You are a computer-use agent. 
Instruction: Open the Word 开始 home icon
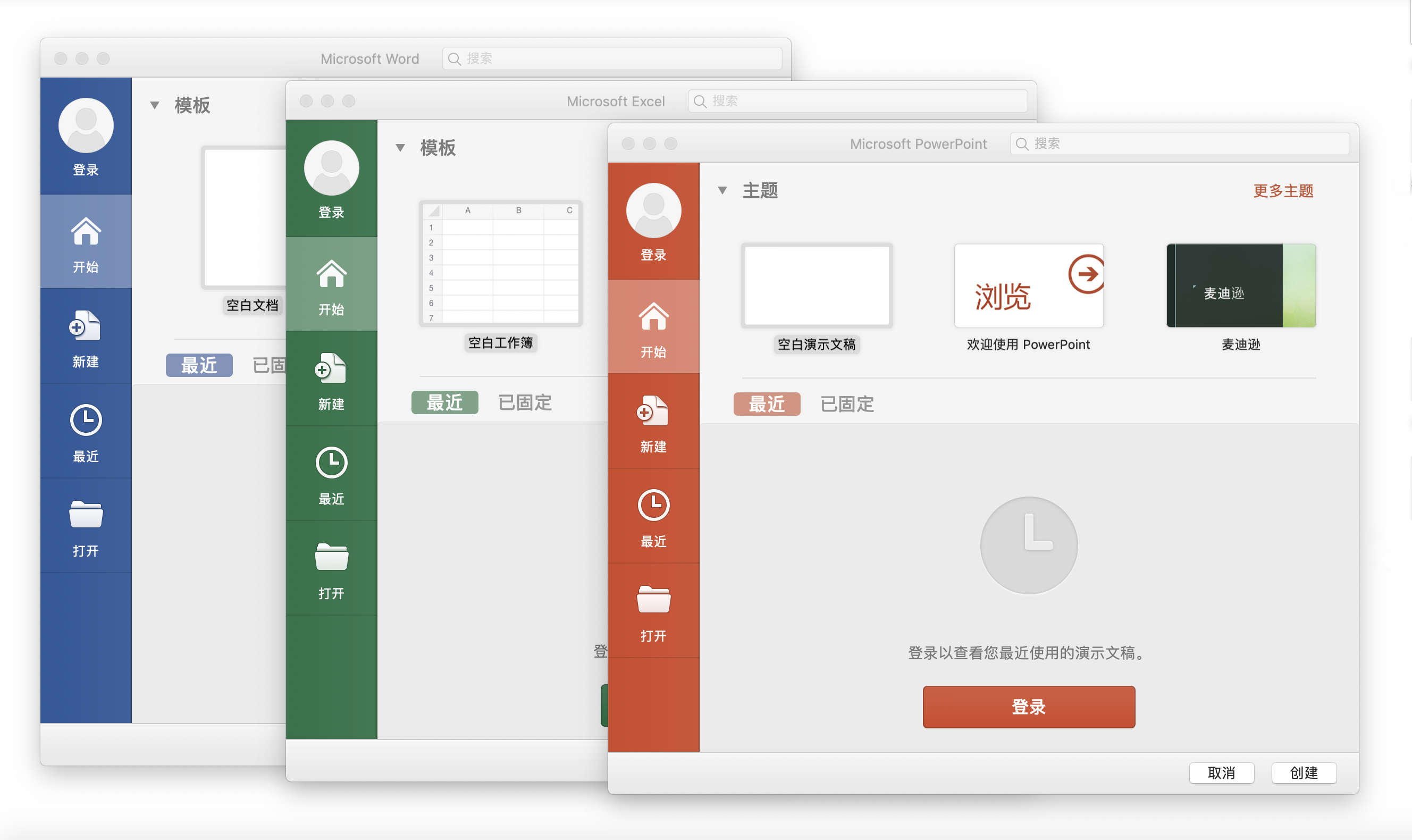pyautogui.click(x=86, y=231)
